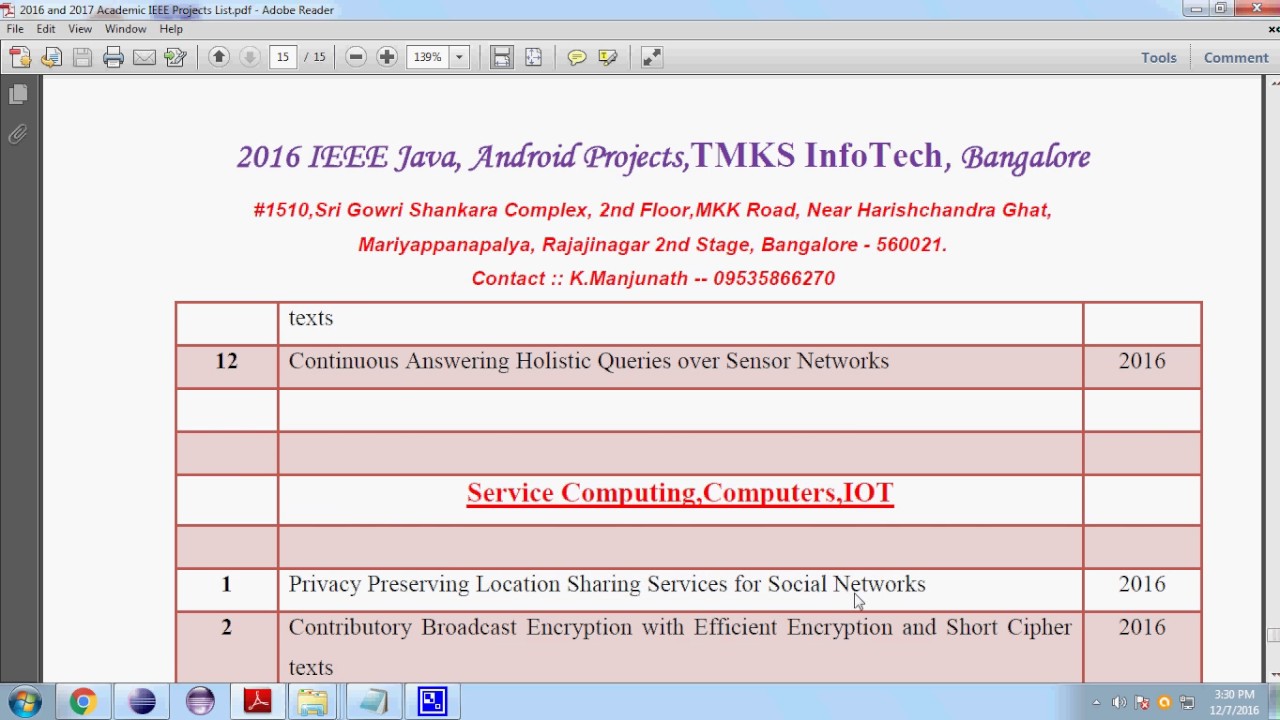Show Page Thumbnails panel icon
The height and width of the screenshot is (720, 1280).
tap(18, 94)
